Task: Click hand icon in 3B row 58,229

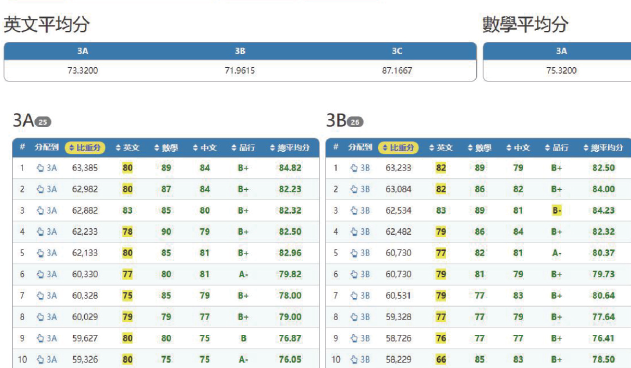Action: [x=354, y=360]
